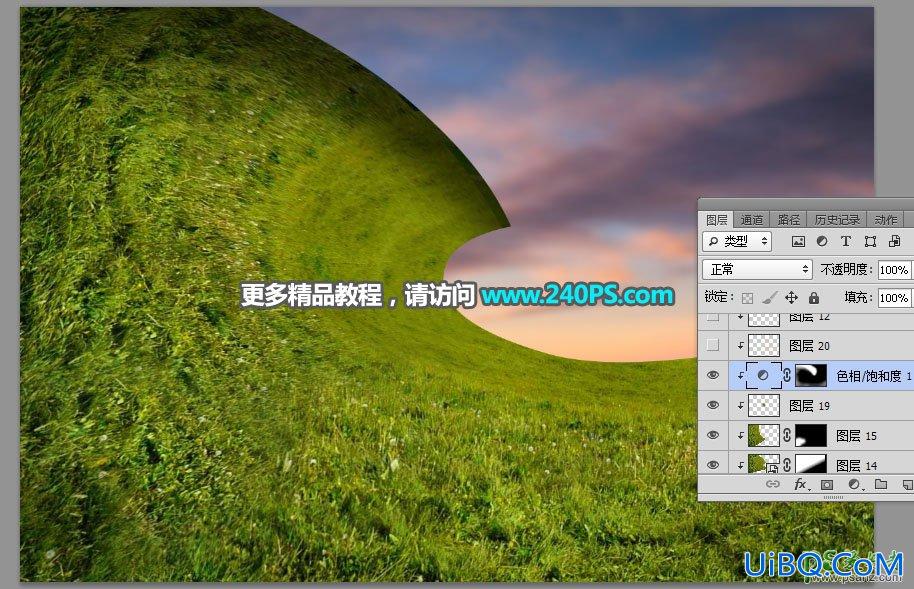914x589 pixels.
Task: Select layer 图层 20 by name
Action: tap(809, 346)
